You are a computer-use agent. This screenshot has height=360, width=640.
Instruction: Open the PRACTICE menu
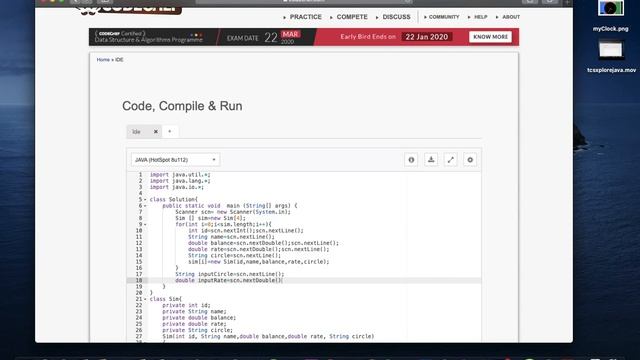[x=305, y=17]
